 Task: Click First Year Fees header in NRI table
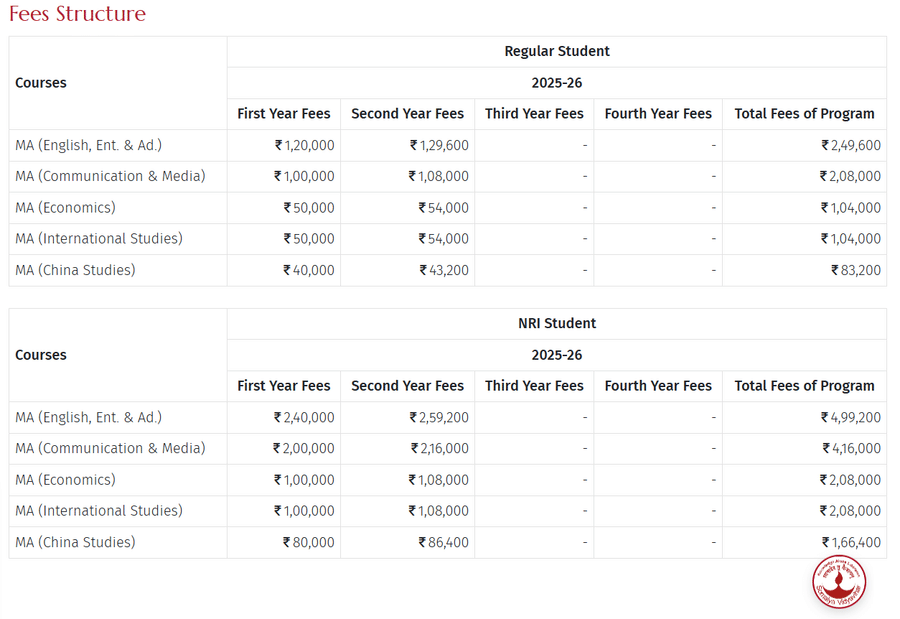coord(283,386)
